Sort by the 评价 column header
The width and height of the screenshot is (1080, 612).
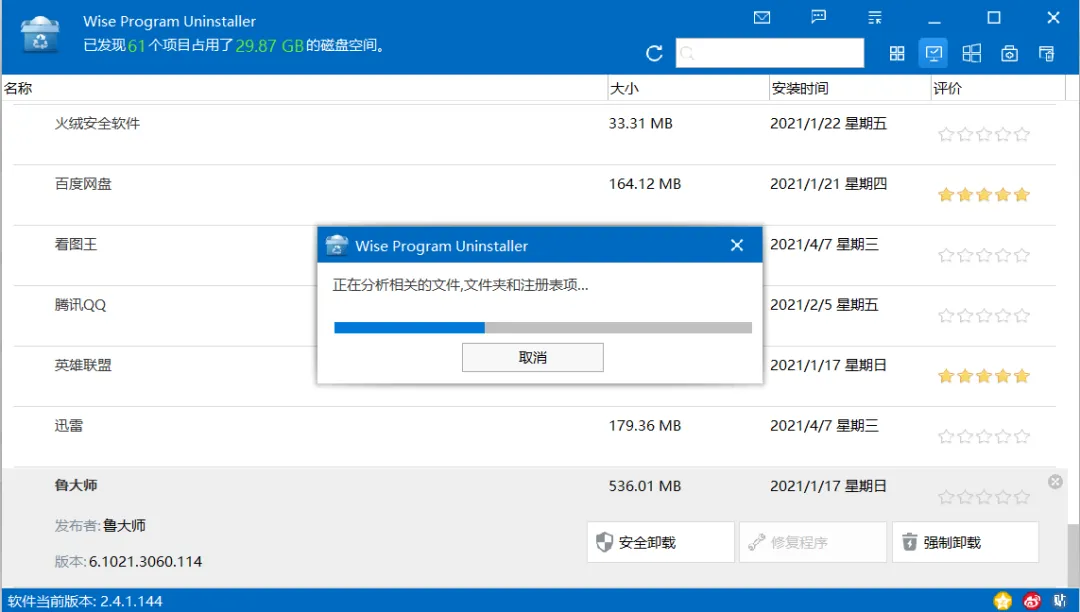pyautogui.click(x=997, y=88)
